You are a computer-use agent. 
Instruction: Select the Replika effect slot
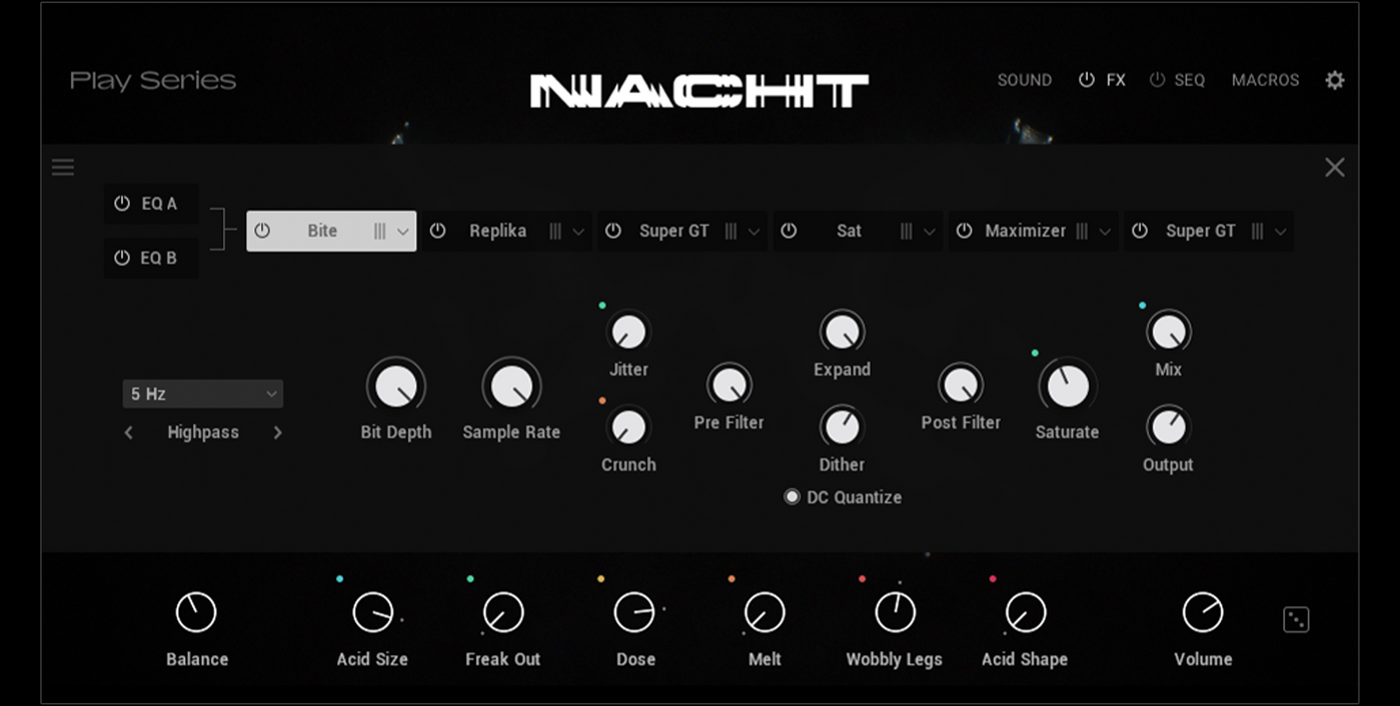[x=507, y=231]
